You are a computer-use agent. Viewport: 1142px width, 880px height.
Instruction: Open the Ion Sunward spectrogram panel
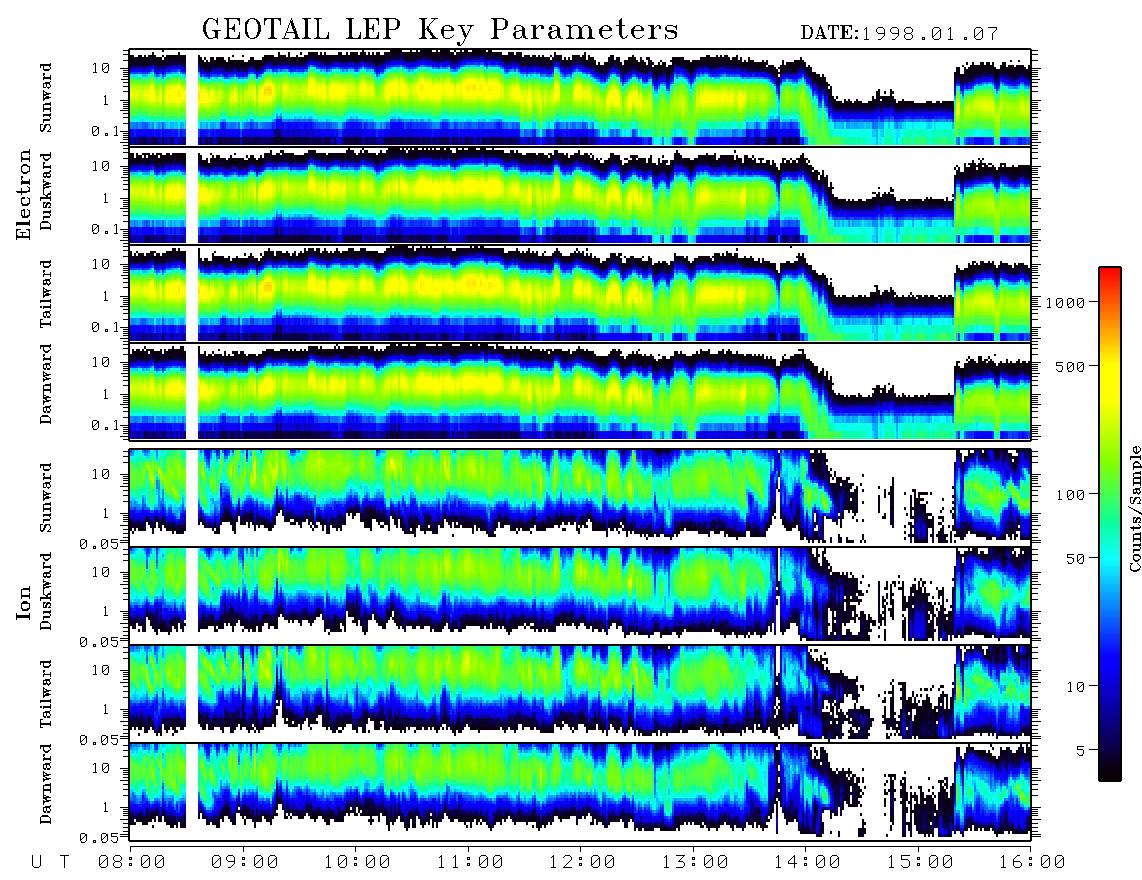coord(580,497)
